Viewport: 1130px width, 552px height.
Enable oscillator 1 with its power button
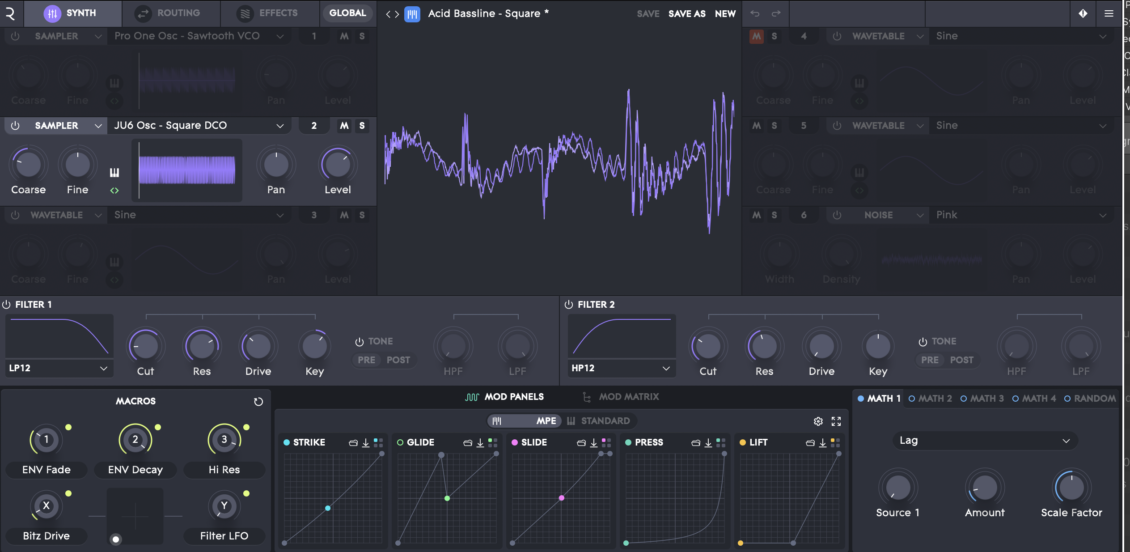tap(15, 36)
